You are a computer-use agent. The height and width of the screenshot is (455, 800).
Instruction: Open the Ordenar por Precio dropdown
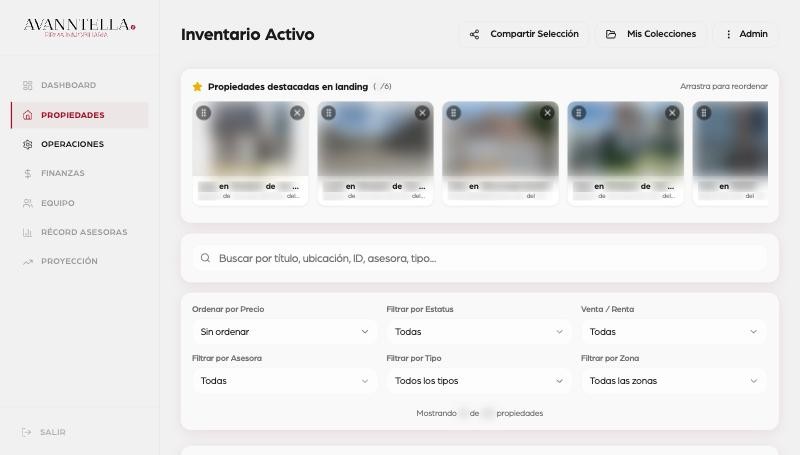tap(285, 332)
